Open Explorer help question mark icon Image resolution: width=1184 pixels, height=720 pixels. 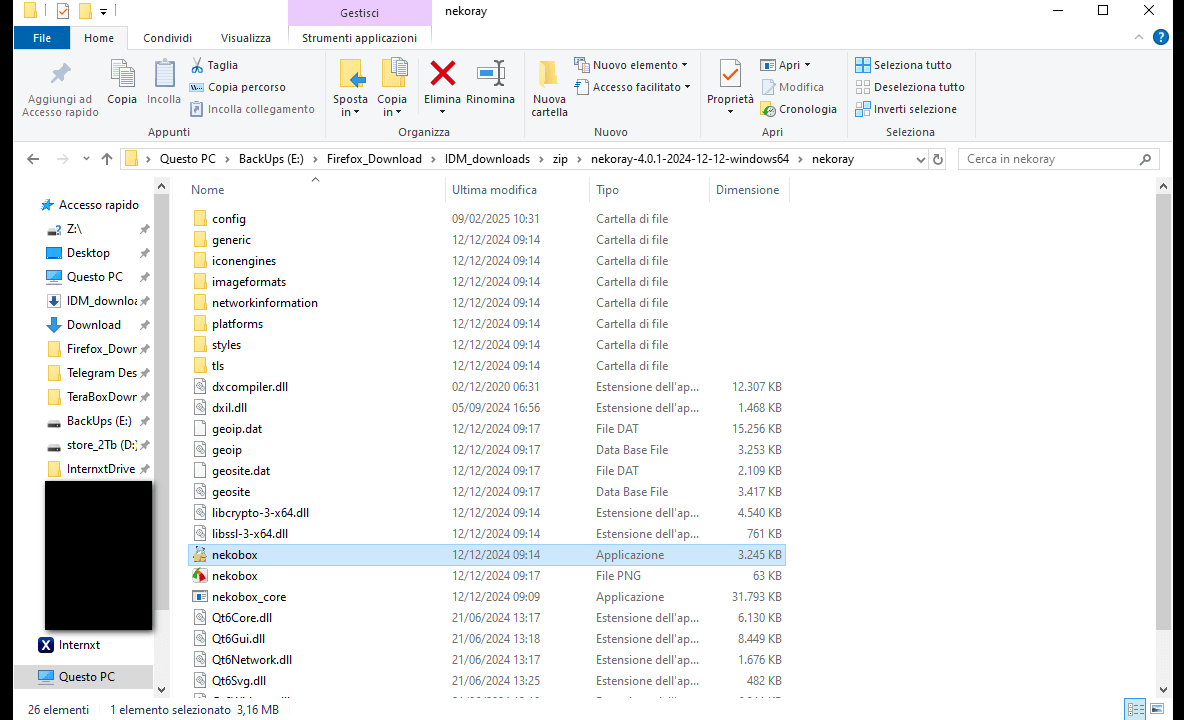pyautogui.click(x=1161, y=38)
